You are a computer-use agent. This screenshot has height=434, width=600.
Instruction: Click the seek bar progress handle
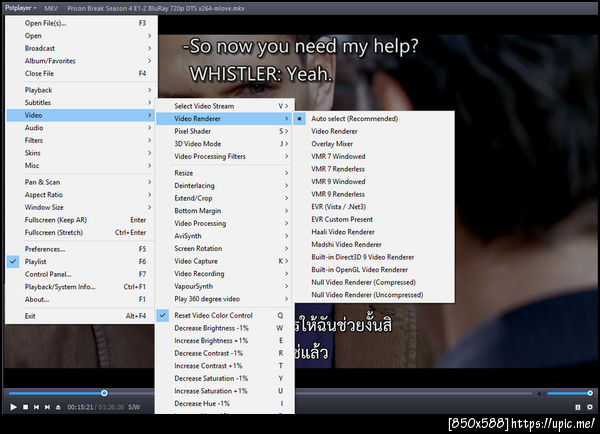click(x=104, y=393)
